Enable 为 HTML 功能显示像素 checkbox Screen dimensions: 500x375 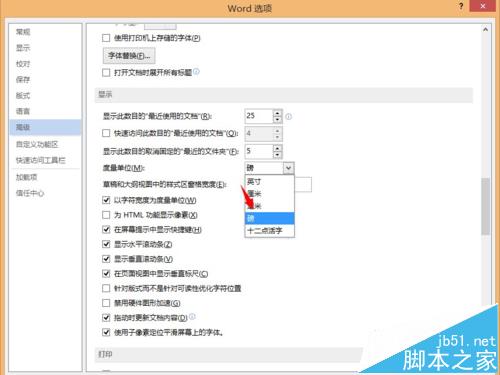(106, 215)
